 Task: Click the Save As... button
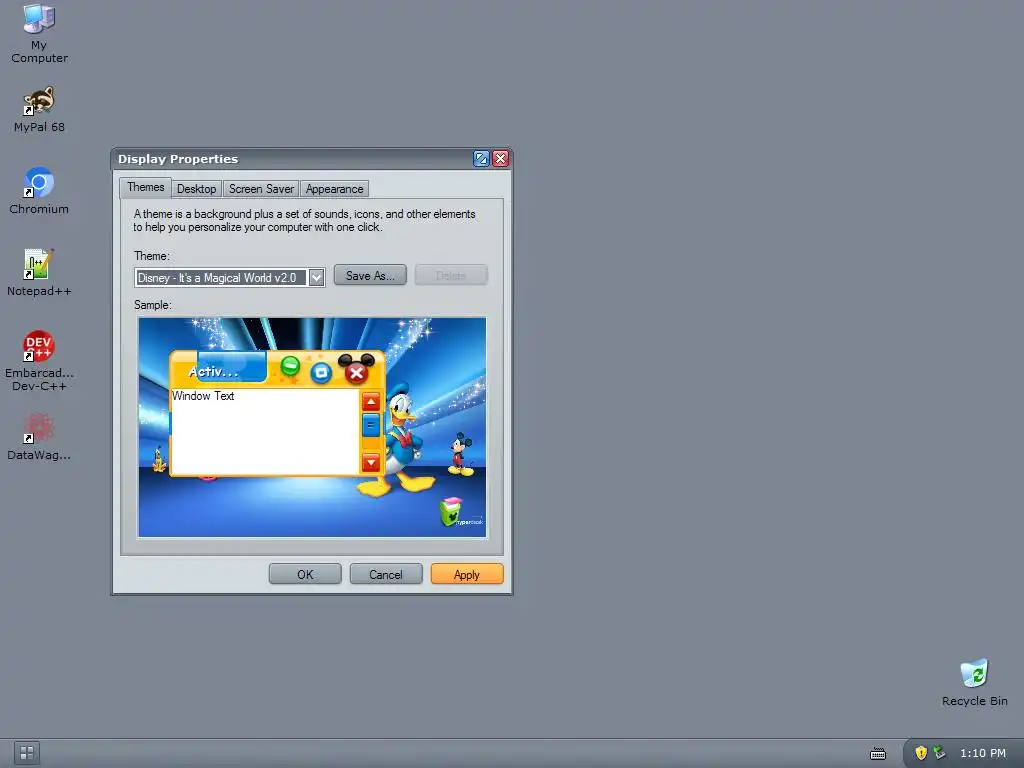(x=370, y=276)
